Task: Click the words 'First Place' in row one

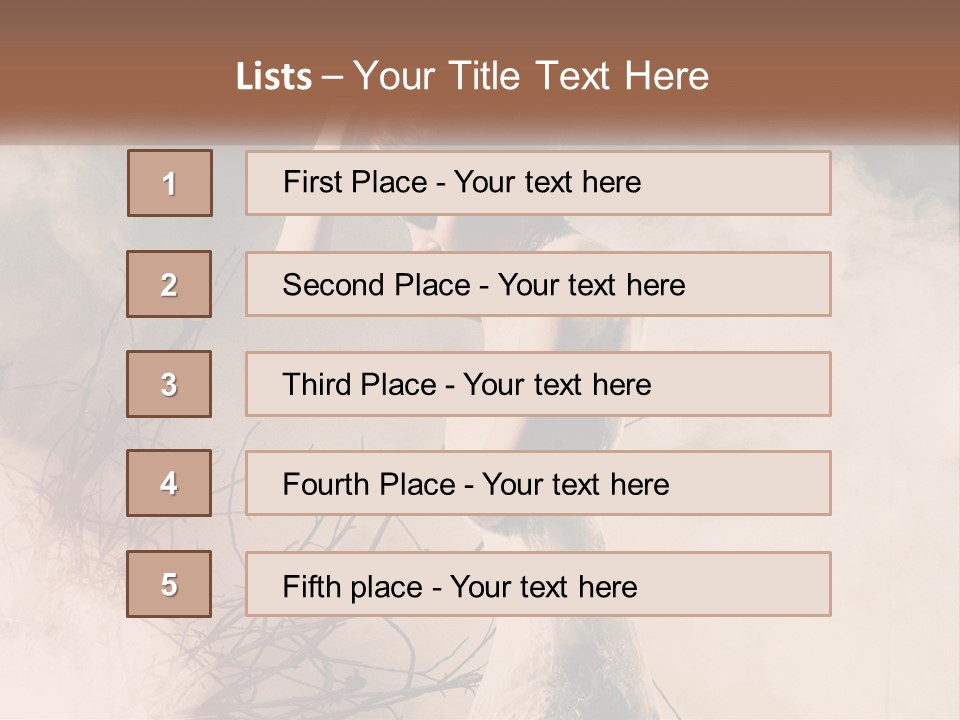Action: point(355,182)
